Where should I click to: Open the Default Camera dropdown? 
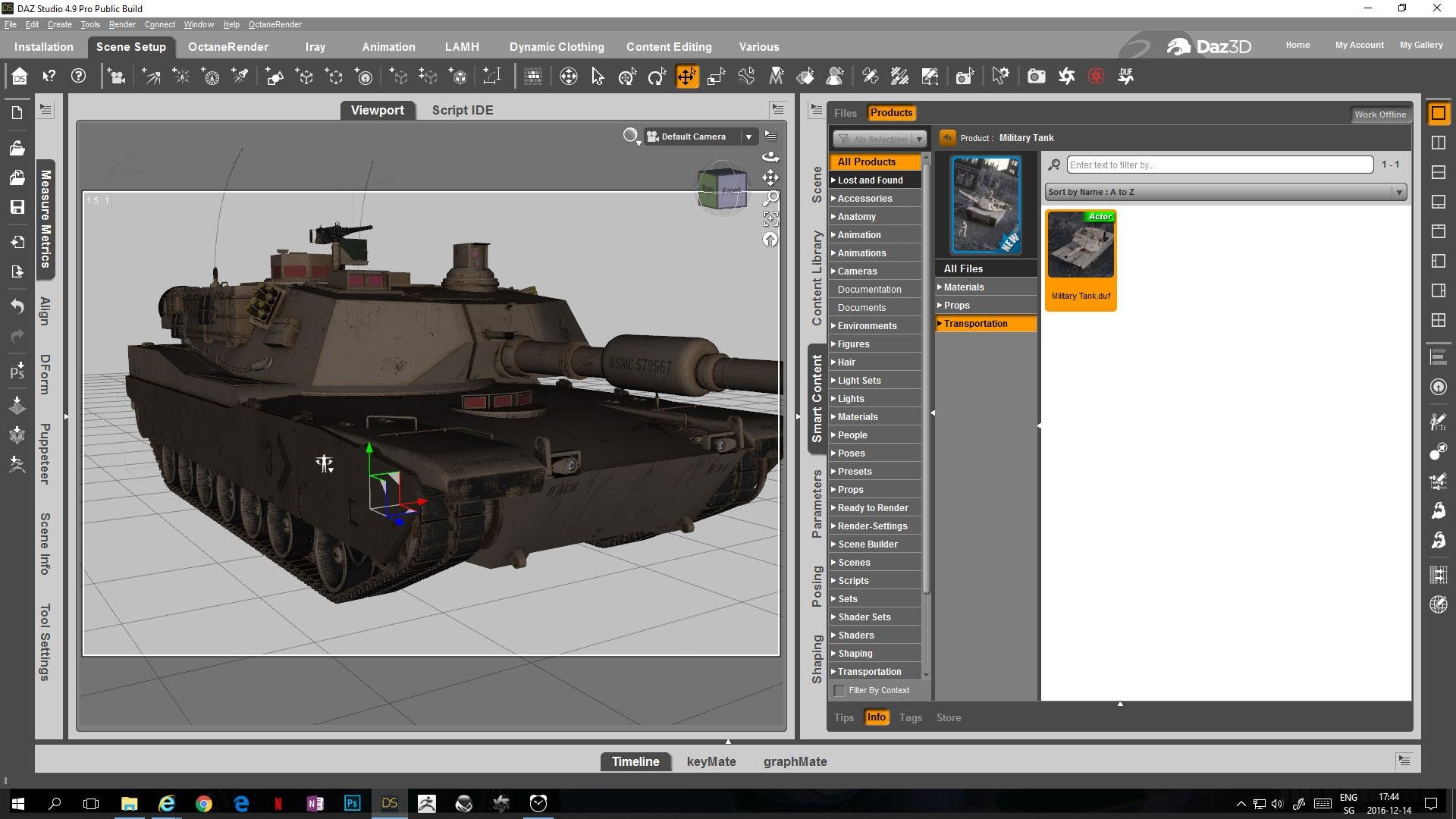pyautogui.click(x=748, y=137)
